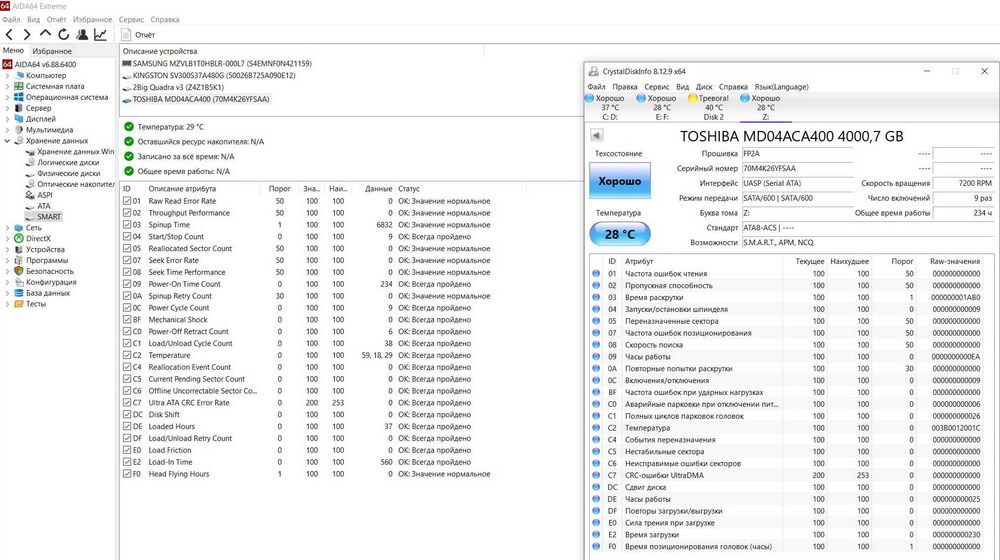The image size is (1000, 560).
Task: Select the C: D: disk in CrystalDiskInfo
Action: 605,107
